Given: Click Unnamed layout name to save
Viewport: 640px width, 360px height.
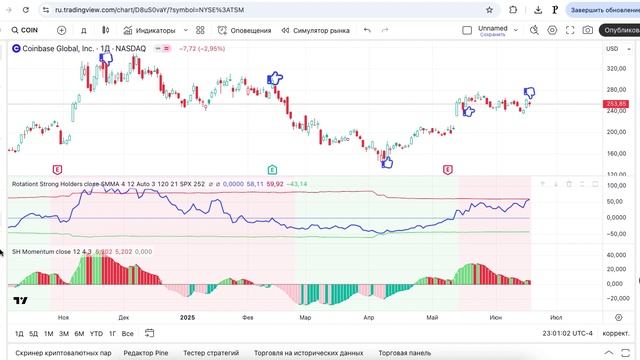Looking at the screenshot, I should coord(493,30).
